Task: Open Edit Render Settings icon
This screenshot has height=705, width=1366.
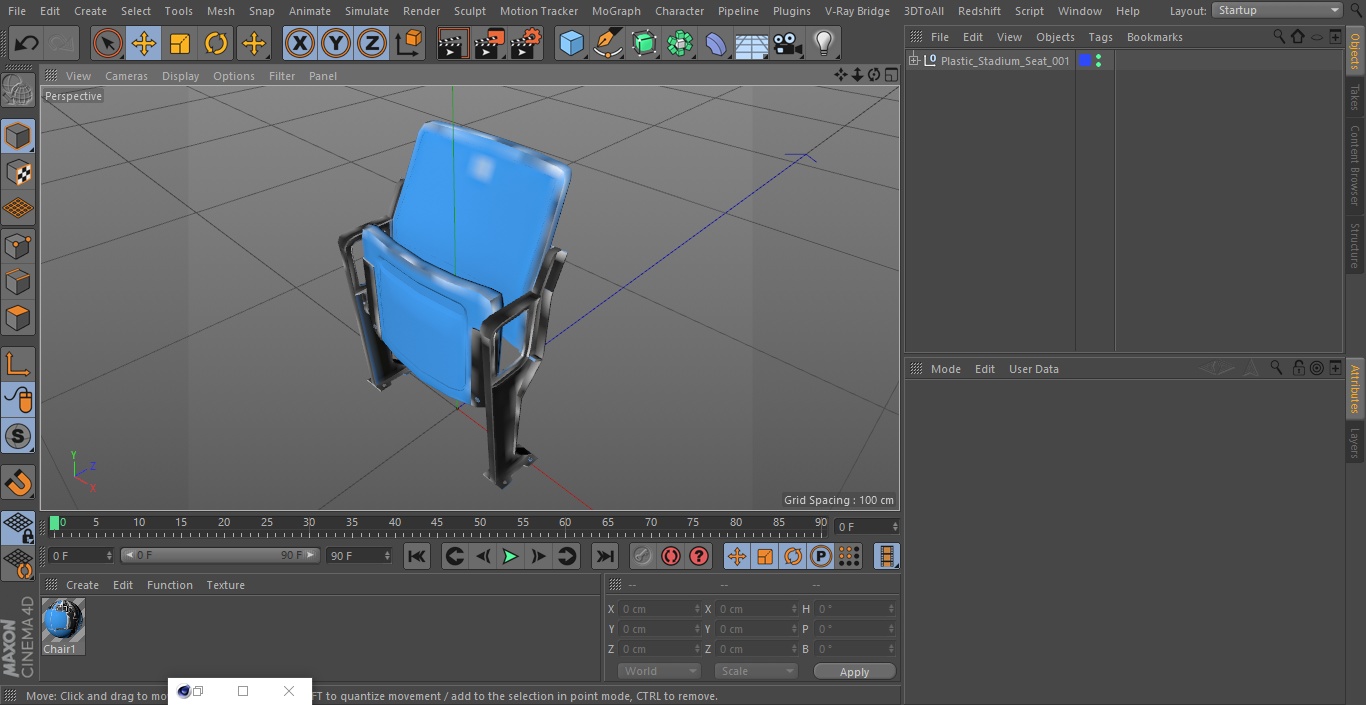Action: pyautogui.click(x=526, y=43)
